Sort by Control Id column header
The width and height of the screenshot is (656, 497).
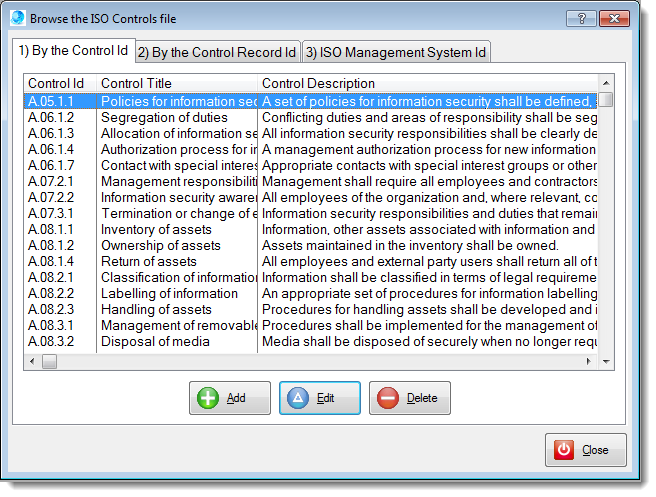[58, 84]
